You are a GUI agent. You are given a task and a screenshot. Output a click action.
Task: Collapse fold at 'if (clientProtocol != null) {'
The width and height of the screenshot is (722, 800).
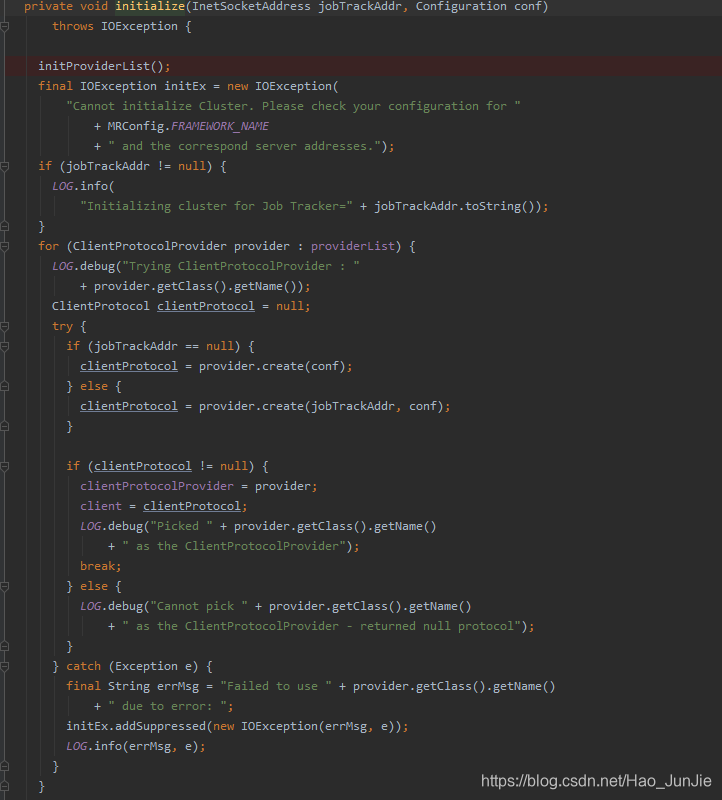tap(5, 466)
